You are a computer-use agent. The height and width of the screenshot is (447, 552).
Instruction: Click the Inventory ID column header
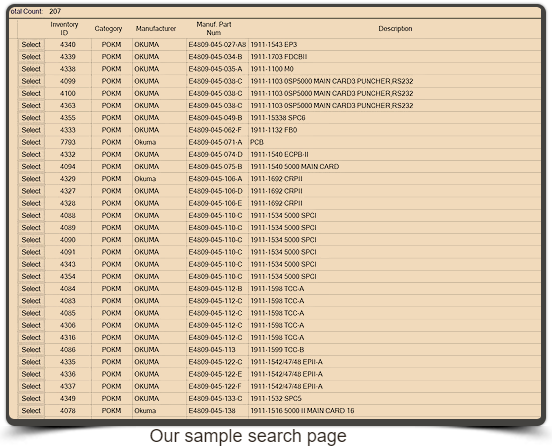pos(64,29)
